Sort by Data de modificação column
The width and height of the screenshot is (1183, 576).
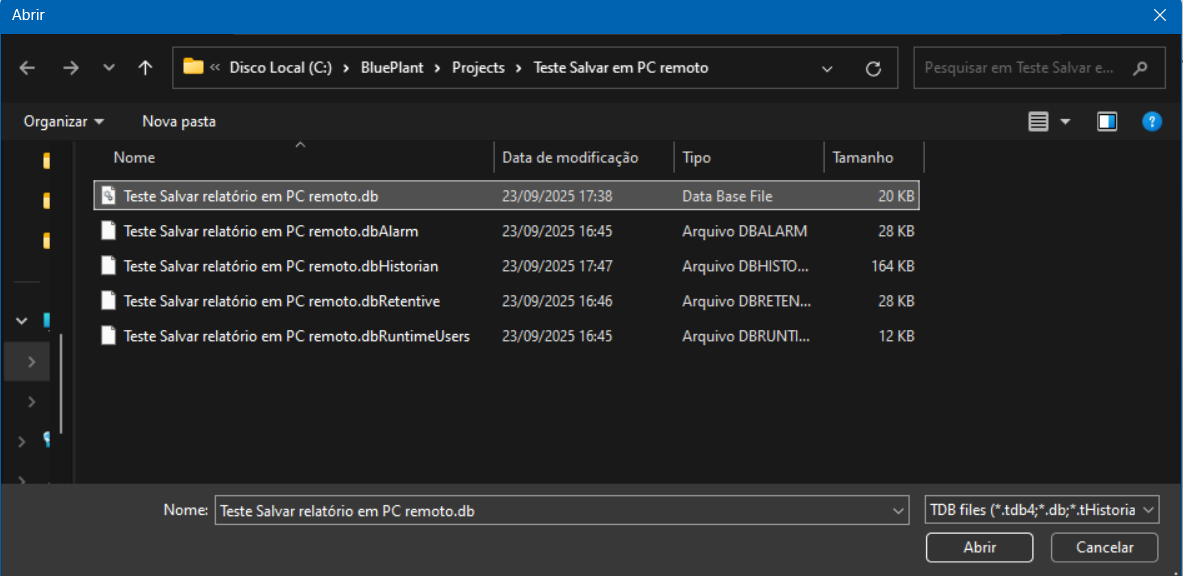(x=570, y=157)
